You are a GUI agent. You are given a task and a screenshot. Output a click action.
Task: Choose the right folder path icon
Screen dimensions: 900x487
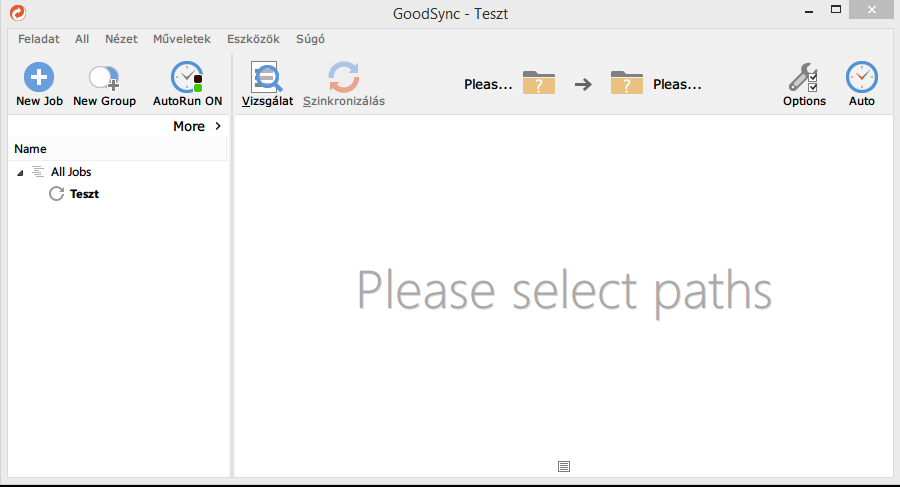point(627,84)
